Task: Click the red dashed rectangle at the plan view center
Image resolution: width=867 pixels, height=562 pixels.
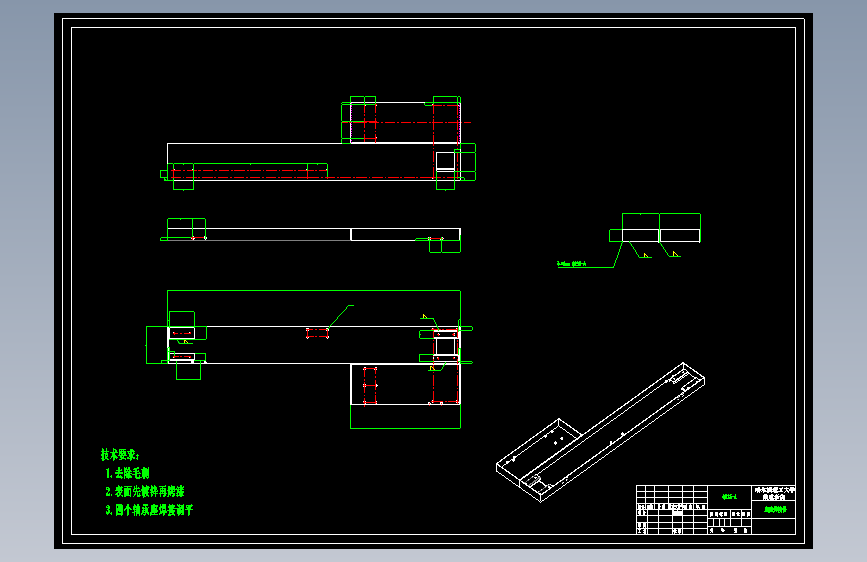Action: coord(317,333)
